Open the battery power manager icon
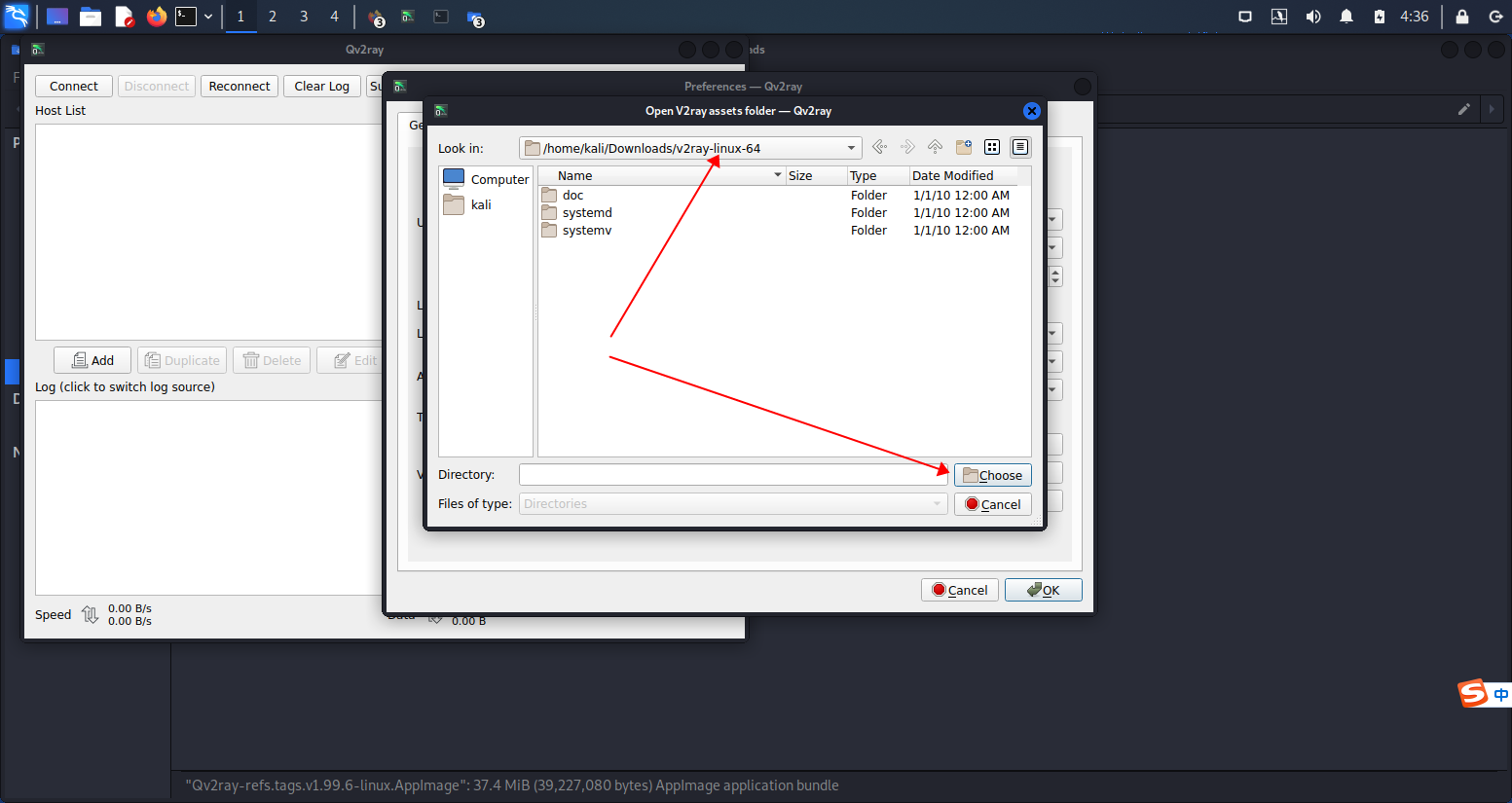 pos(1380,17)
